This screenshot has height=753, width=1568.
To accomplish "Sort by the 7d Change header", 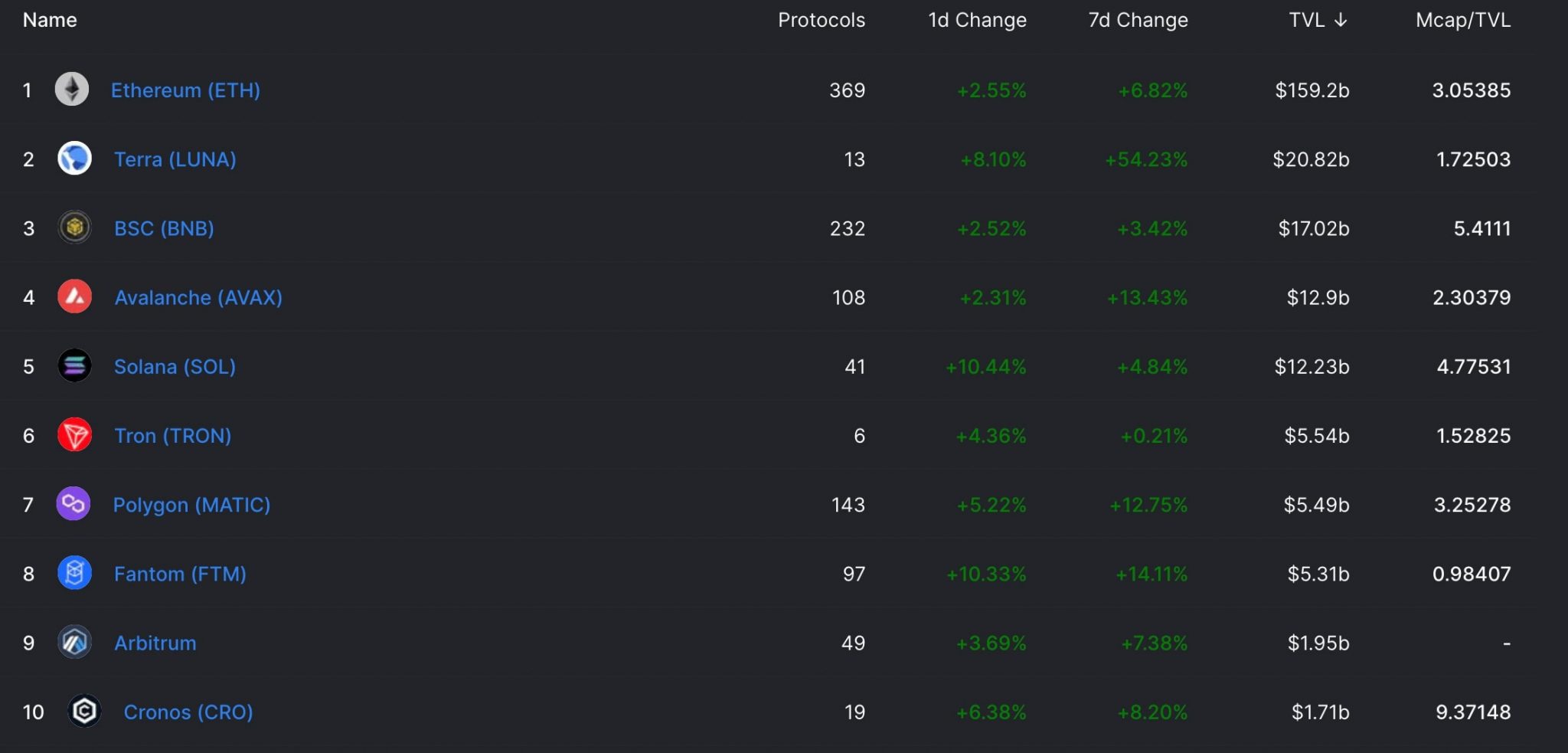I will 1138,20.
